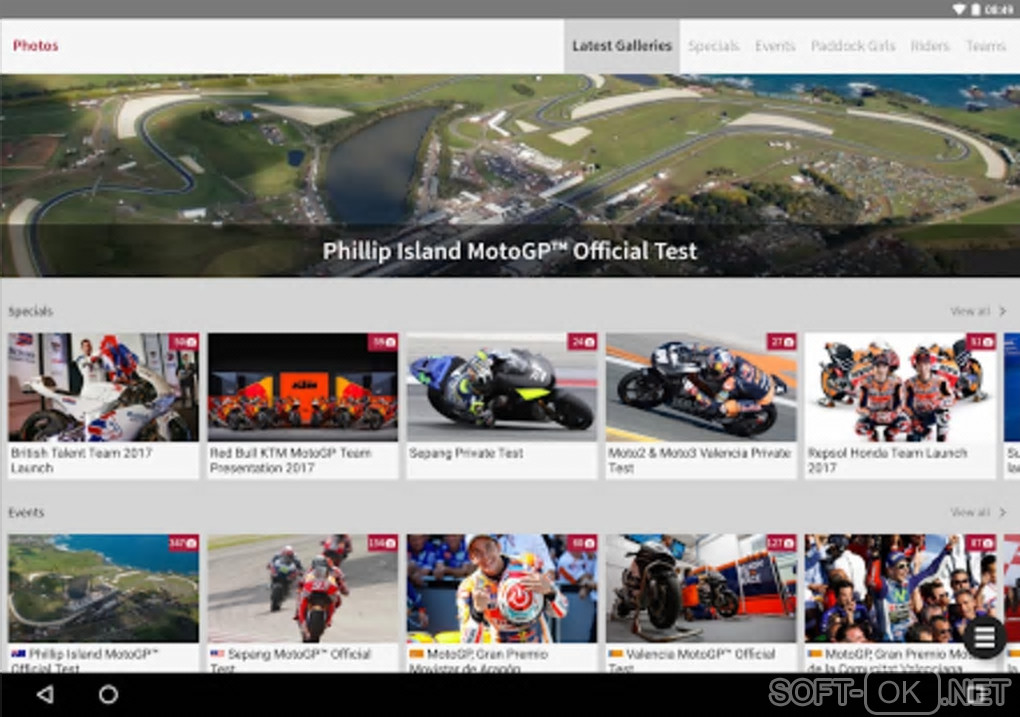Open Moto2 & Moto3 Valencia rider thumbnail
Viewport: 1020px width, 717px height.
coord(701,387)
